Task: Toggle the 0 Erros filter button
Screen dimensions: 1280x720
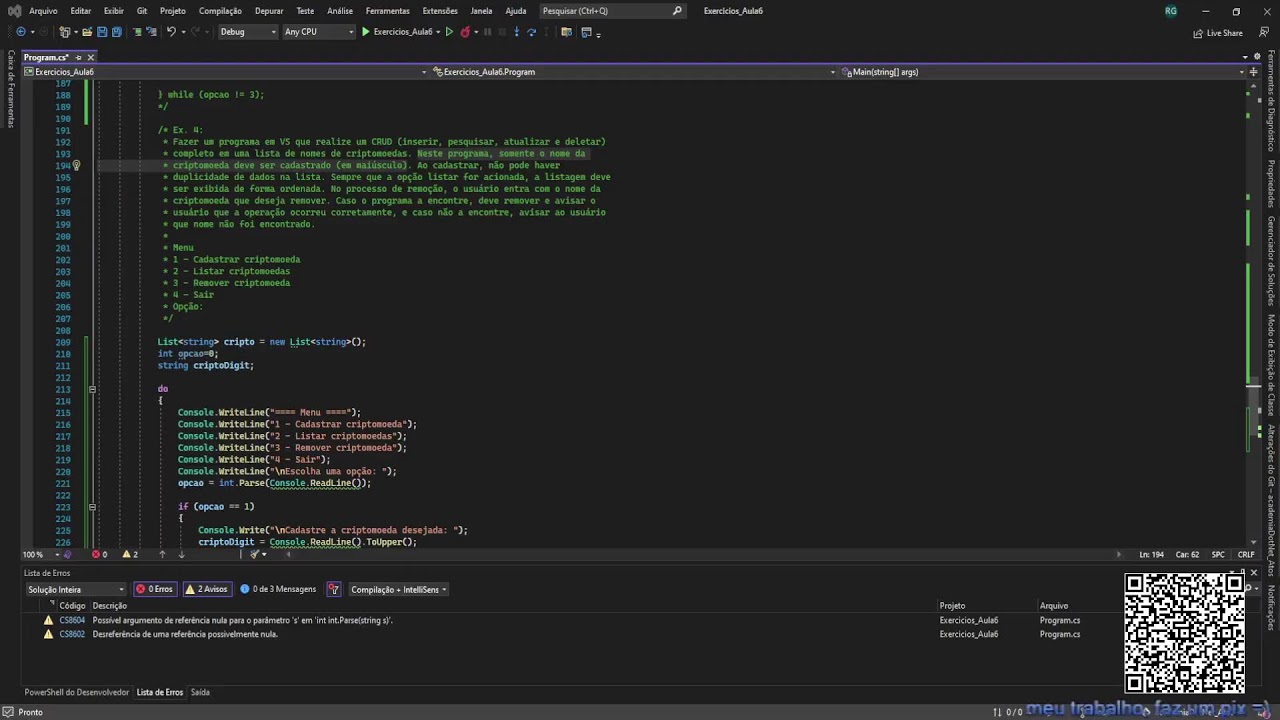Action: (x=155, y=589)
